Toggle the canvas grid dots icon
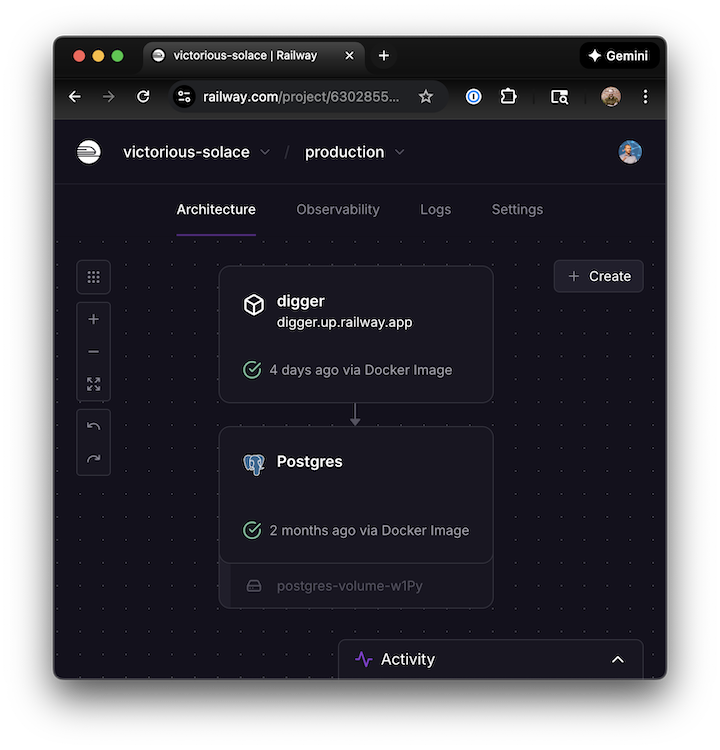The height and width of the screenshot is (750, 720). 93,277
